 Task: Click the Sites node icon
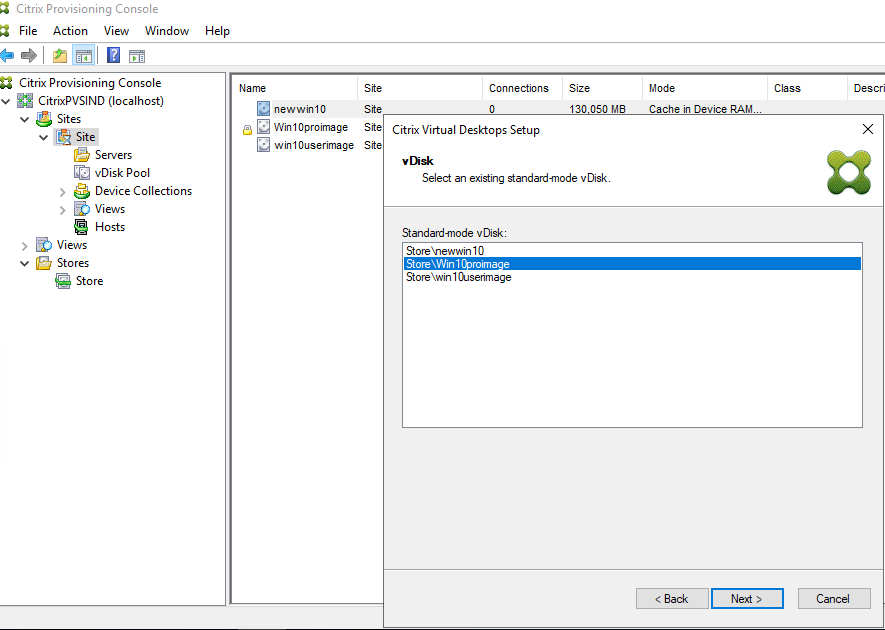coord(44,119)
